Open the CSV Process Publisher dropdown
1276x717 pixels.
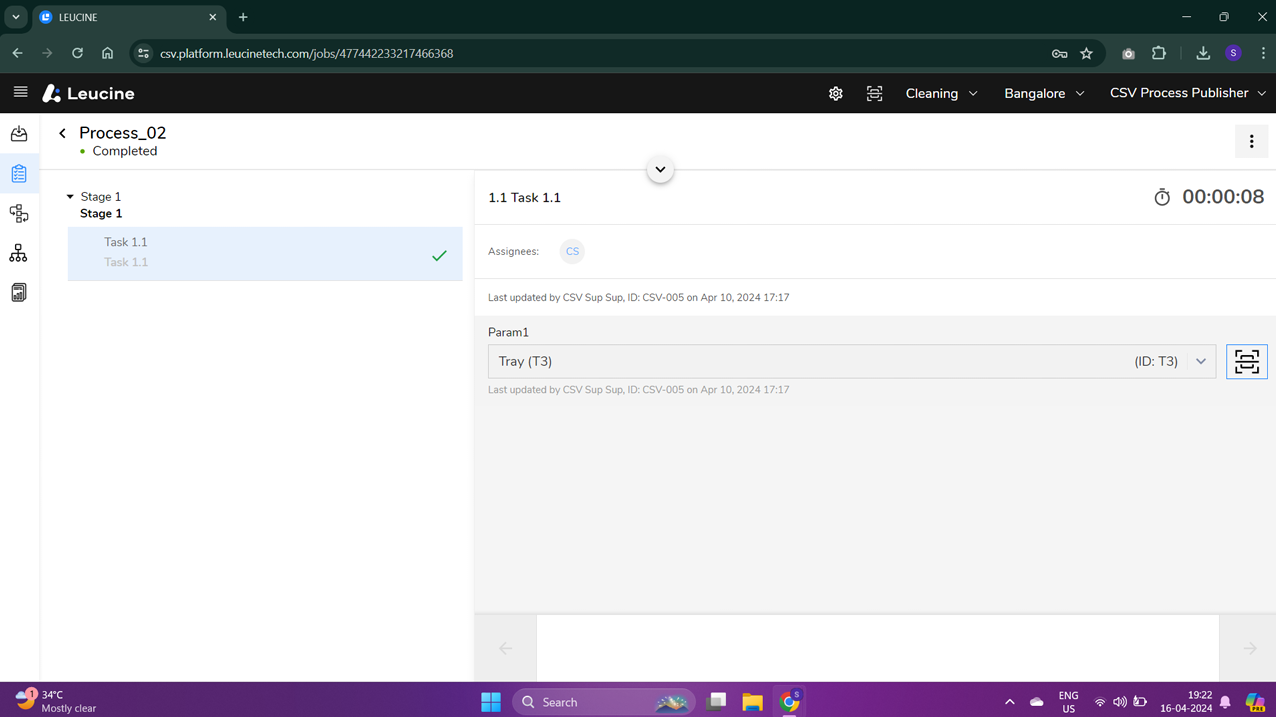pos(1187,93)
